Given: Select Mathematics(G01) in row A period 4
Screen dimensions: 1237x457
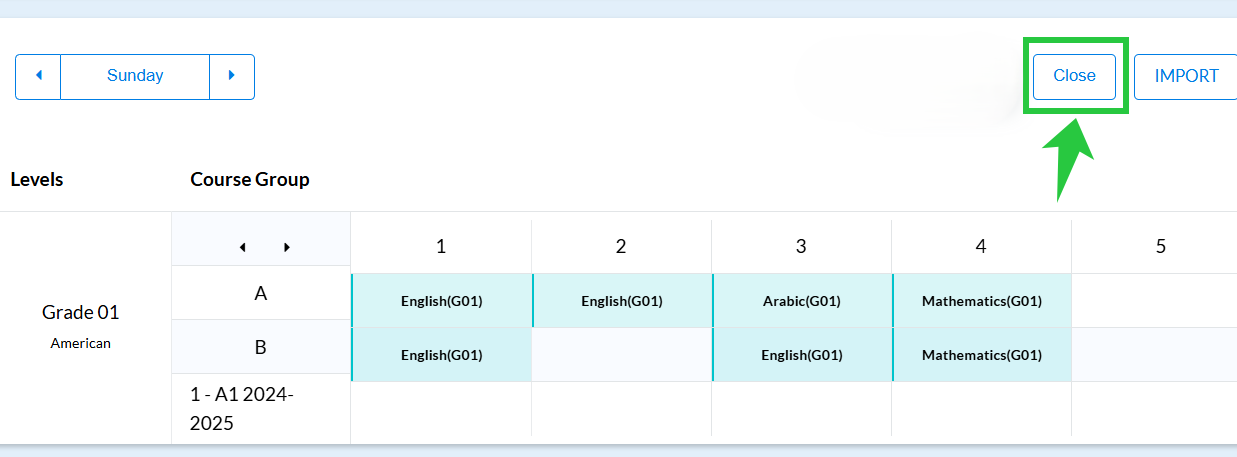Looking at the screenshot, I should 982,301.
